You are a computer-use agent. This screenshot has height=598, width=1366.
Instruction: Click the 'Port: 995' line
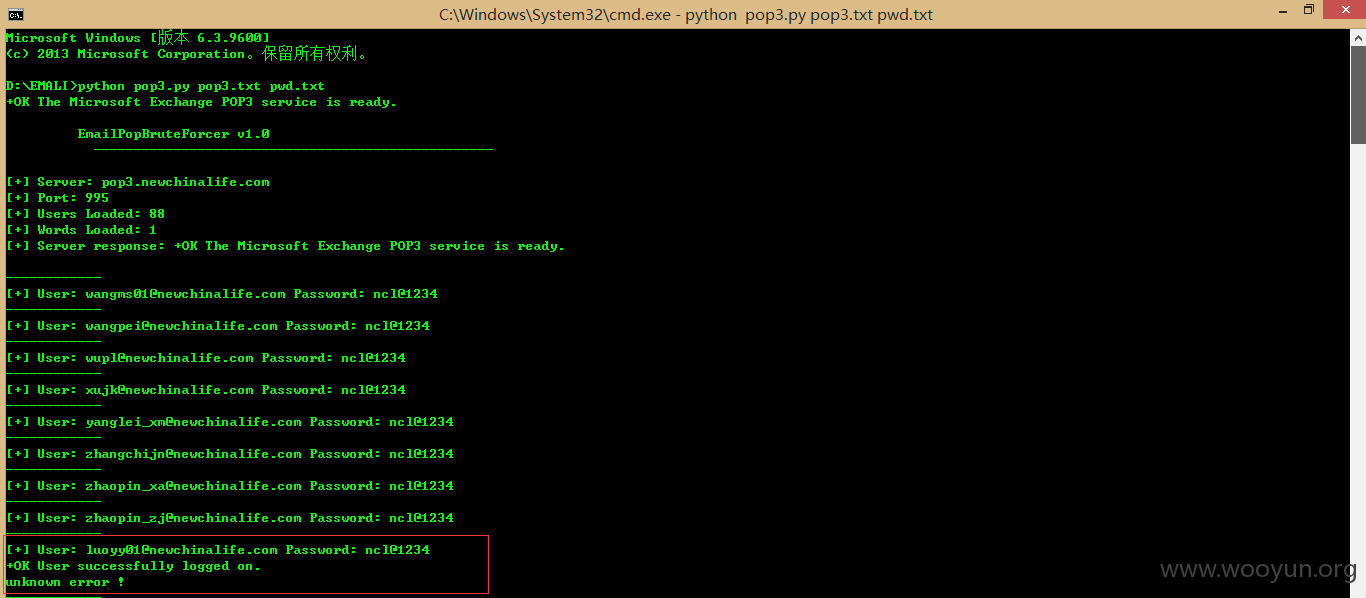58,198
